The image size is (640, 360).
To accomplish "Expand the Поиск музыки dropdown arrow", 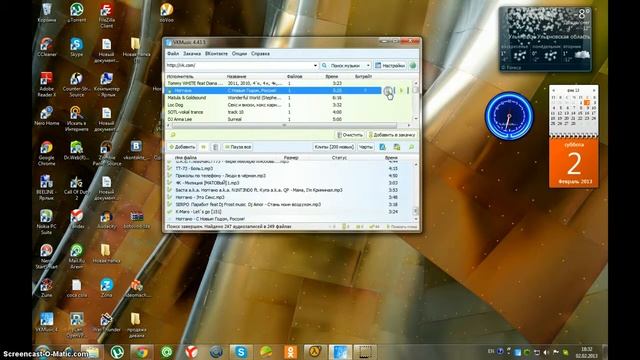I will click(368, 65).
